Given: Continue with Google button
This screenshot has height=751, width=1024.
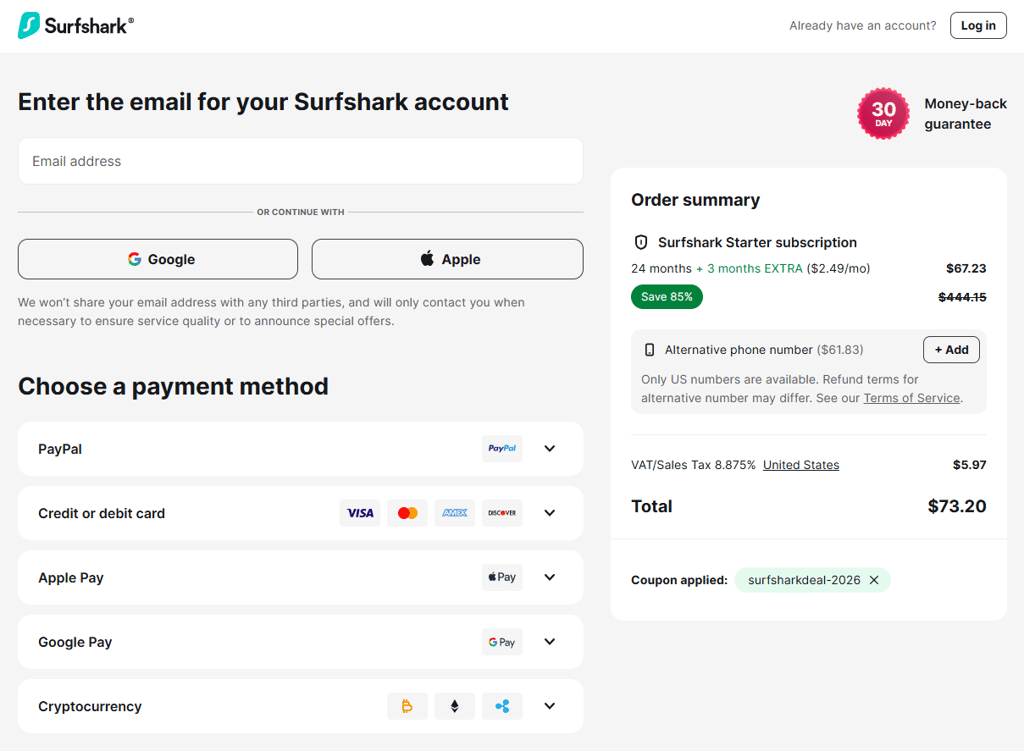Looking at the screenshot, I should (x=158, y=259).
